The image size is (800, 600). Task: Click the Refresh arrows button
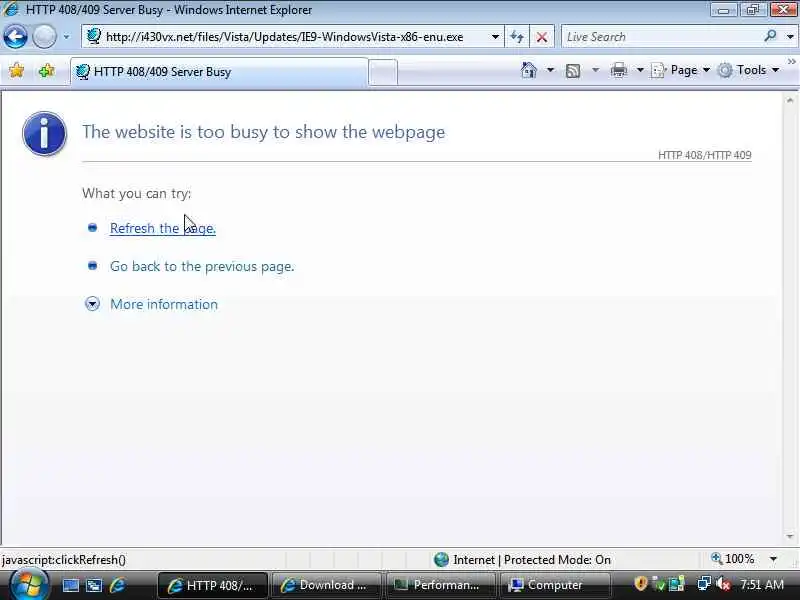click(x=517, y=37)
